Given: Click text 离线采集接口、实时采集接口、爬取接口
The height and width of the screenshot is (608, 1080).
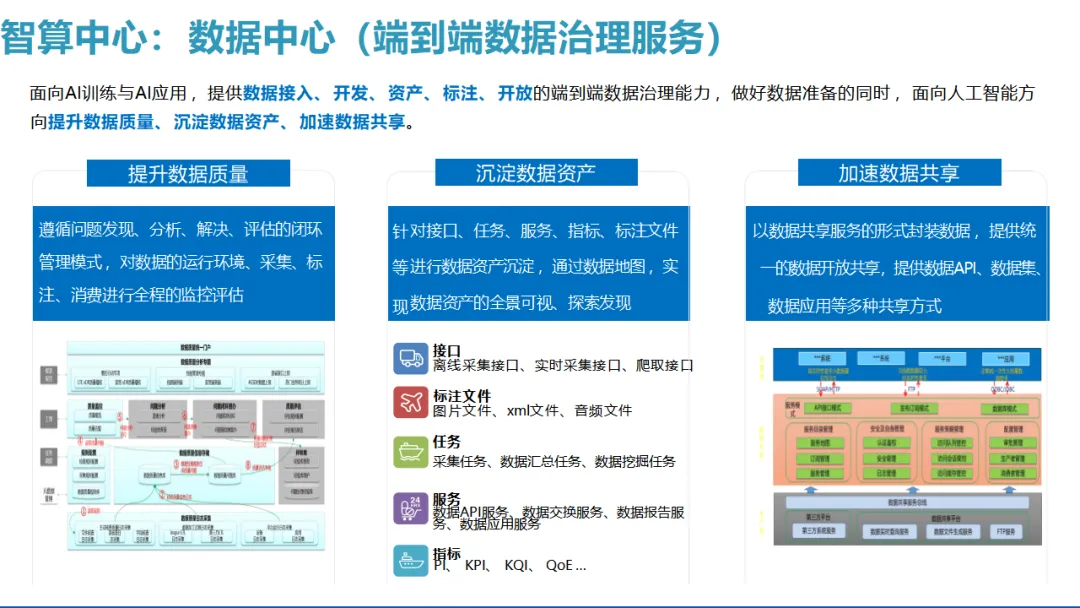Looking at the screenshot, I should [x=563, y=366].
